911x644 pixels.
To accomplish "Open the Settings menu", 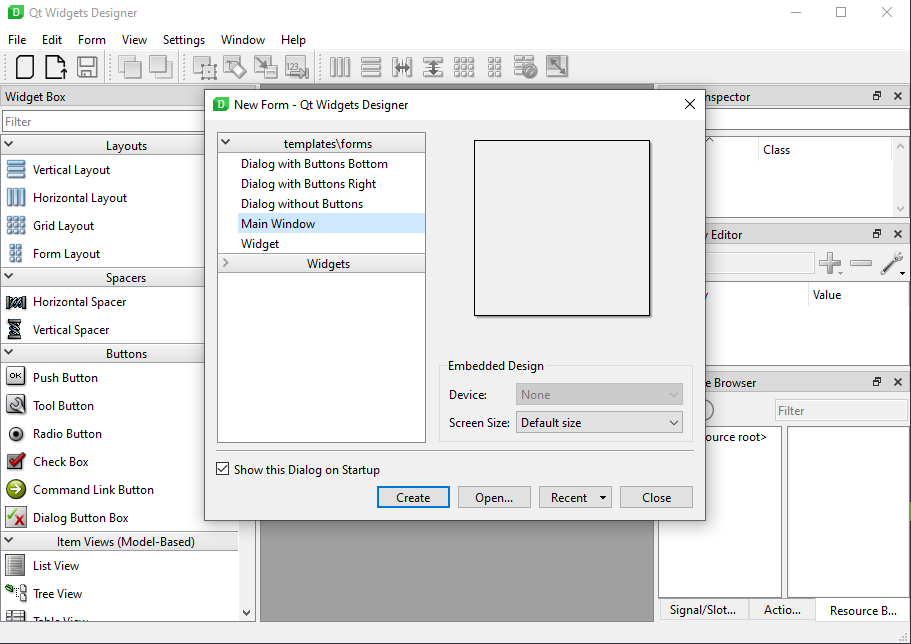I will point(184,40).
